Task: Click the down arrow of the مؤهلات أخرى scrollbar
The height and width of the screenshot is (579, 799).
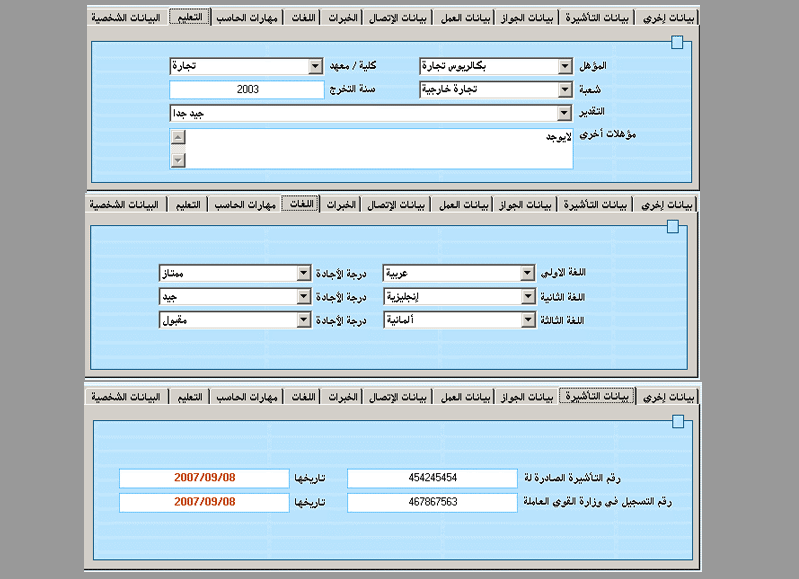Action: tap(178, 160)
